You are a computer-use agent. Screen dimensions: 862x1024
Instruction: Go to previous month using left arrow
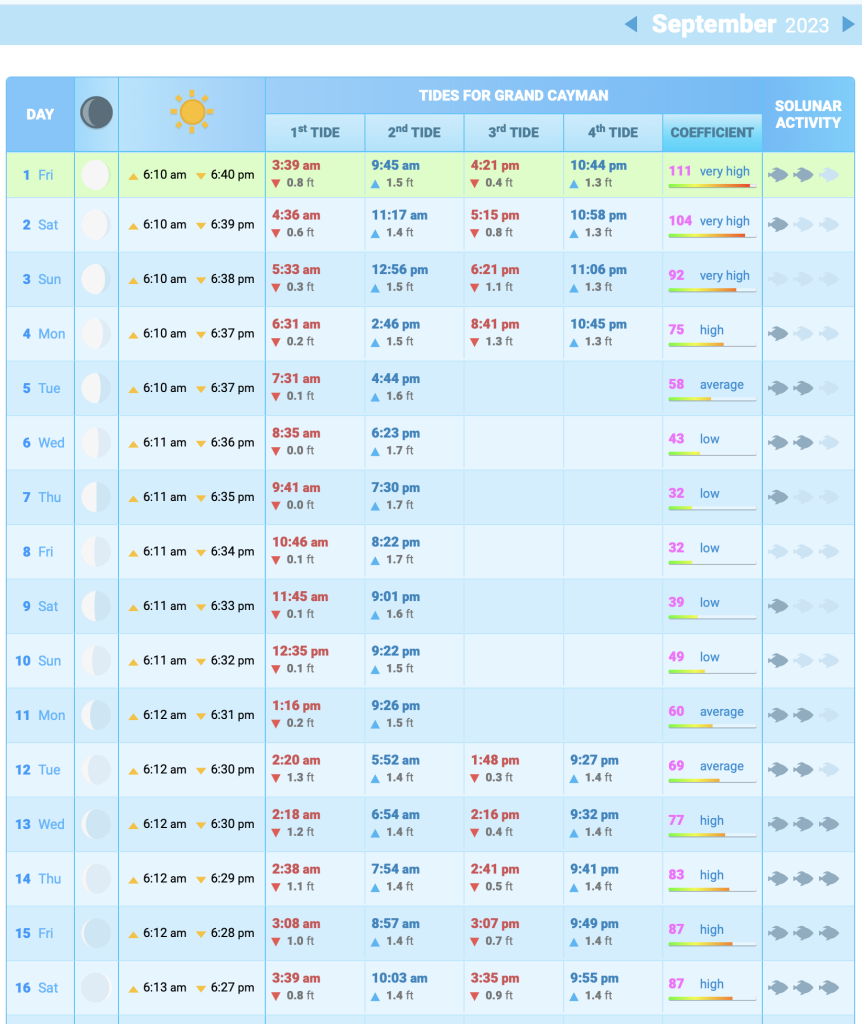(631, 24)
